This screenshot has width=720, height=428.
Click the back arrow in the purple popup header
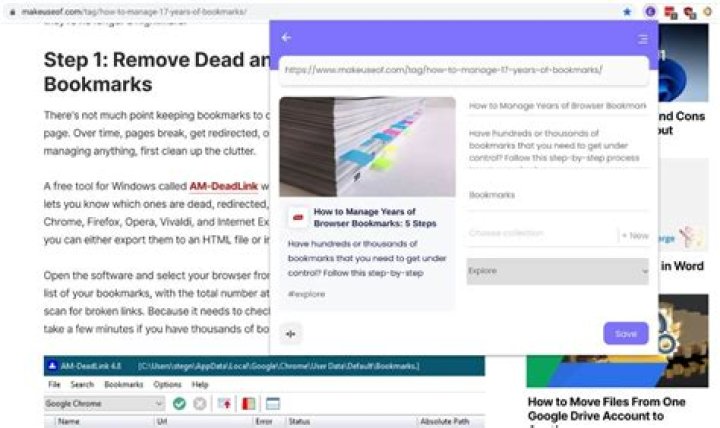tap(287, 38)
